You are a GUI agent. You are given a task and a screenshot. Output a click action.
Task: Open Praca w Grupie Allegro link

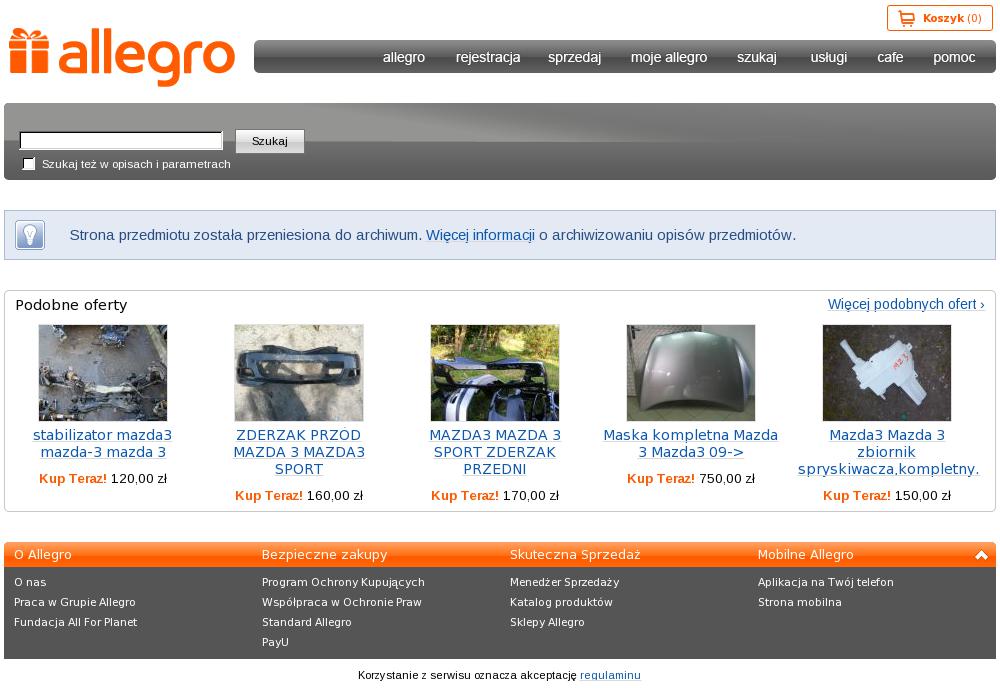pos(75,602)
